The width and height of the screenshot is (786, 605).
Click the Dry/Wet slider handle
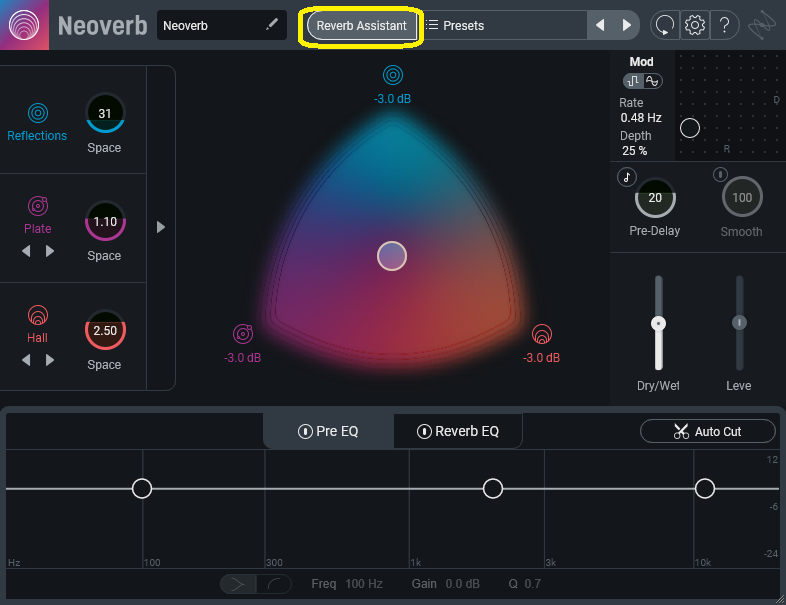click(x=658, y=324)
